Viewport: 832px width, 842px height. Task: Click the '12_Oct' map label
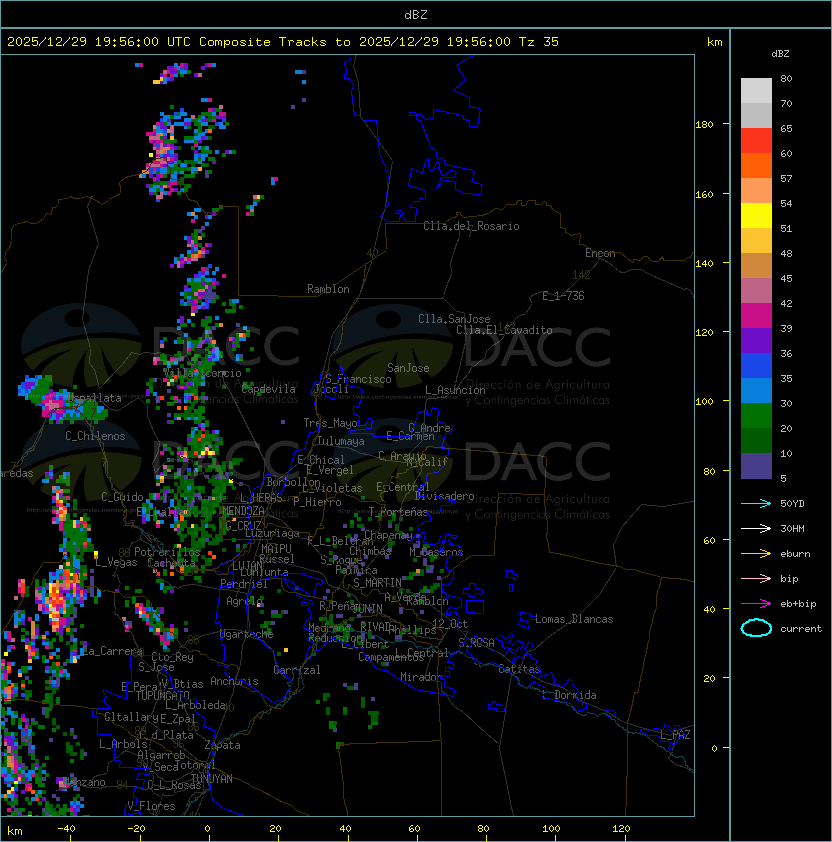[x=450, y=624]
